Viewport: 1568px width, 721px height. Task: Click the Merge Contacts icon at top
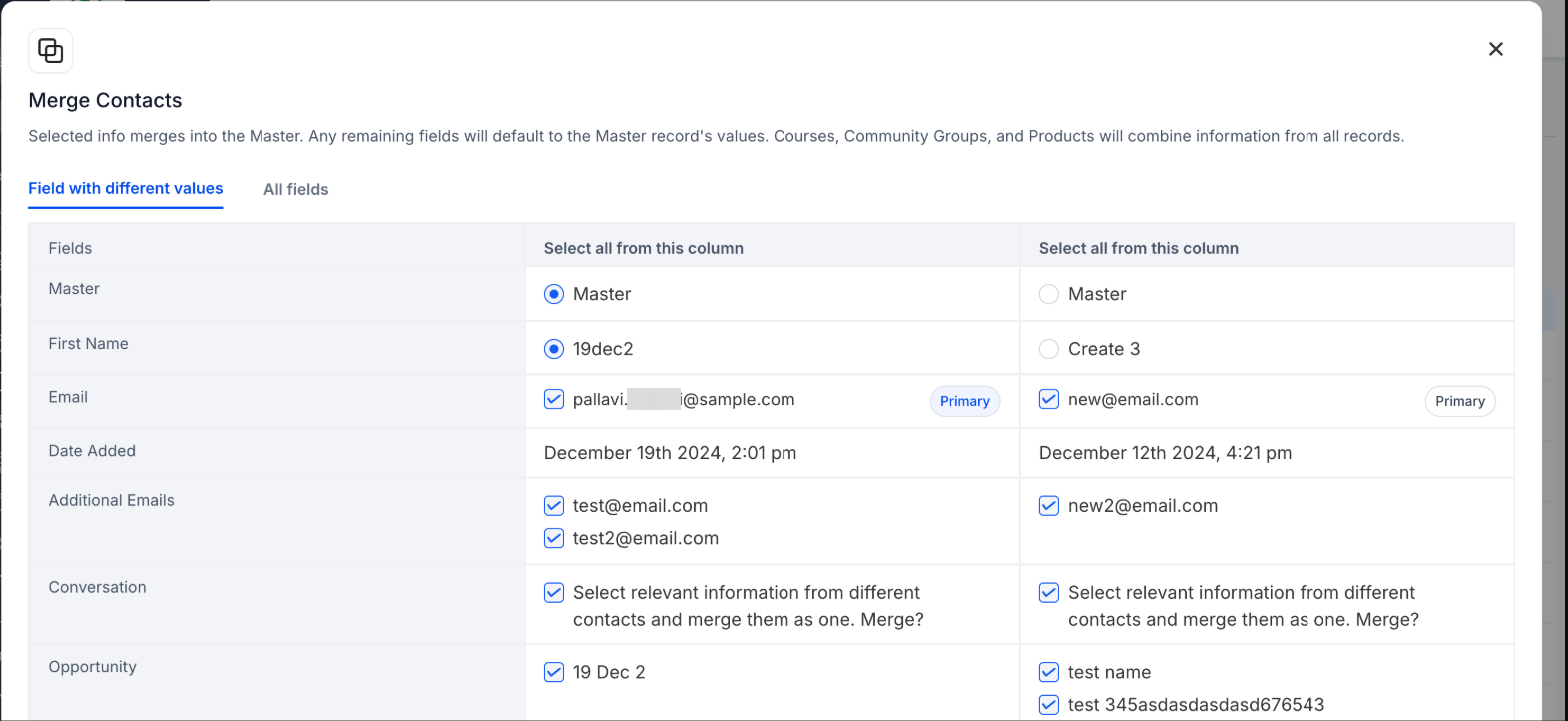tap(51, 50)
